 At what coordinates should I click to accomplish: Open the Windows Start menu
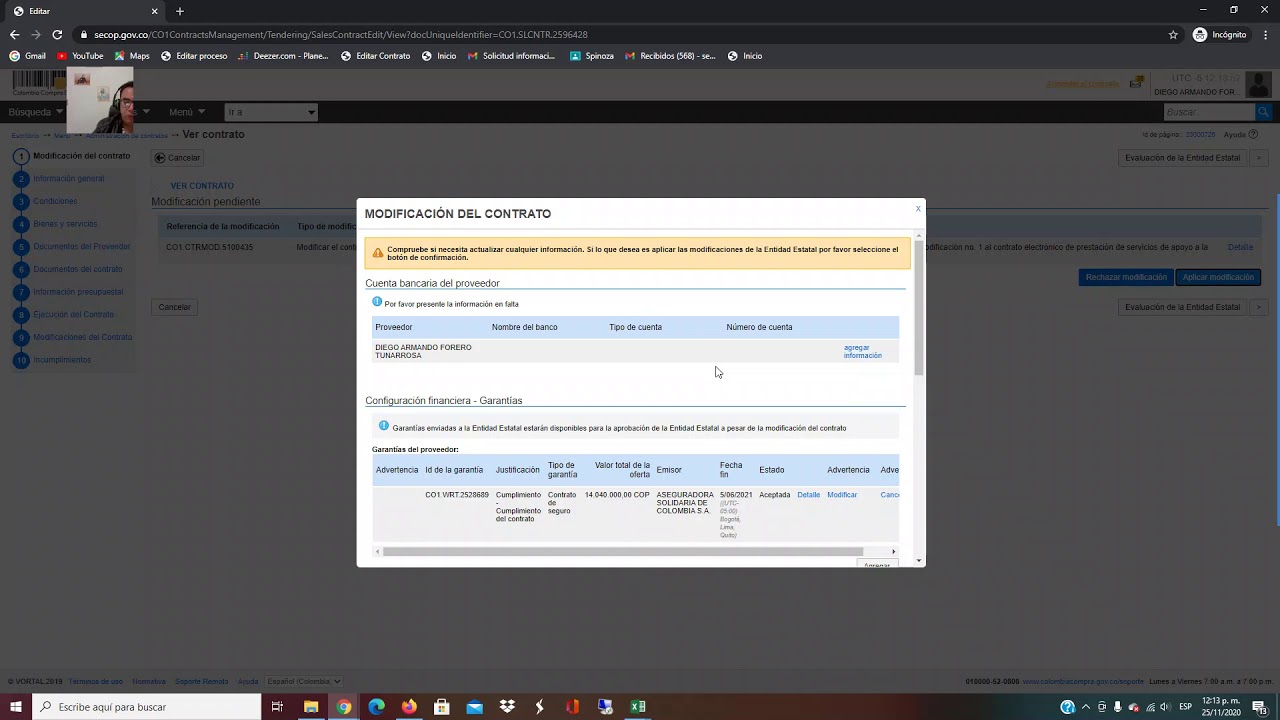[x=15, y=707]
